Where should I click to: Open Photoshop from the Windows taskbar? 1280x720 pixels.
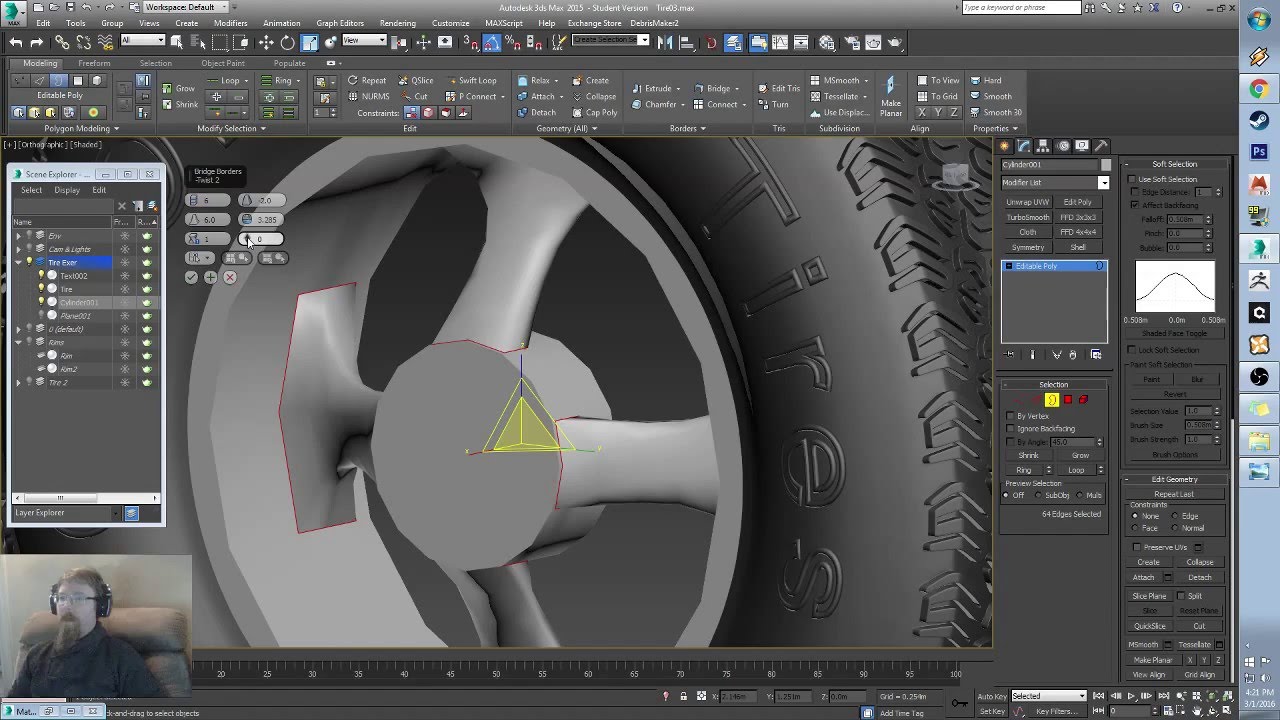click(x=1259, y=152)
